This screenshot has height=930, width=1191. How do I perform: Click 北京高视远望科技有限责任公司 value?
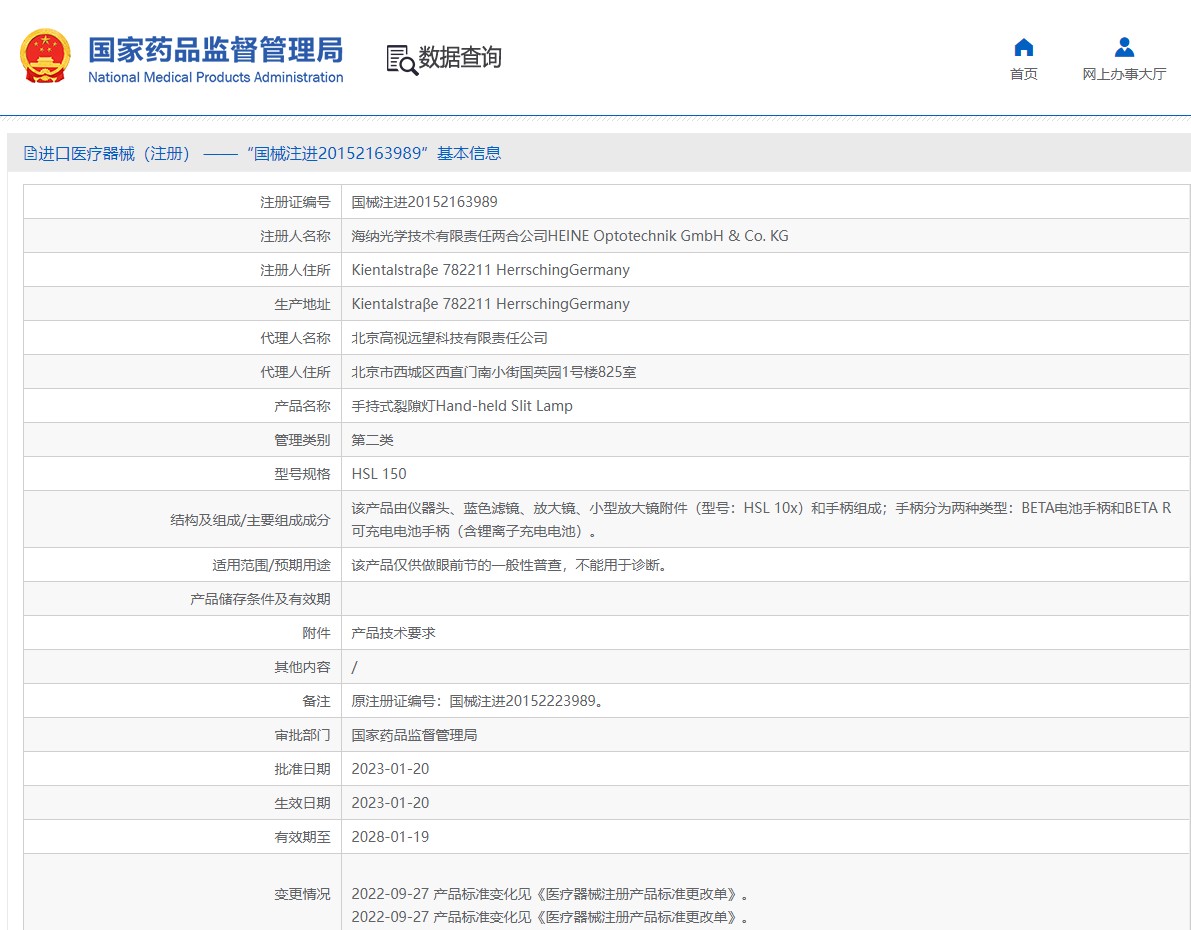(x=450, y=338)
